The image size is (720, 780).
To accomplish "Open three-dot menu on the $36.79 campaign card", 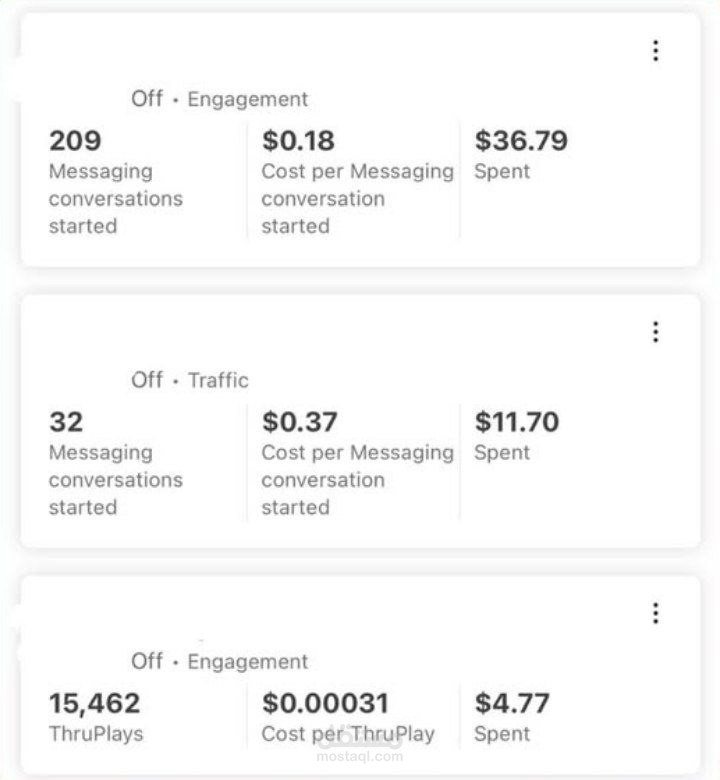I will (x=655, y=51).
